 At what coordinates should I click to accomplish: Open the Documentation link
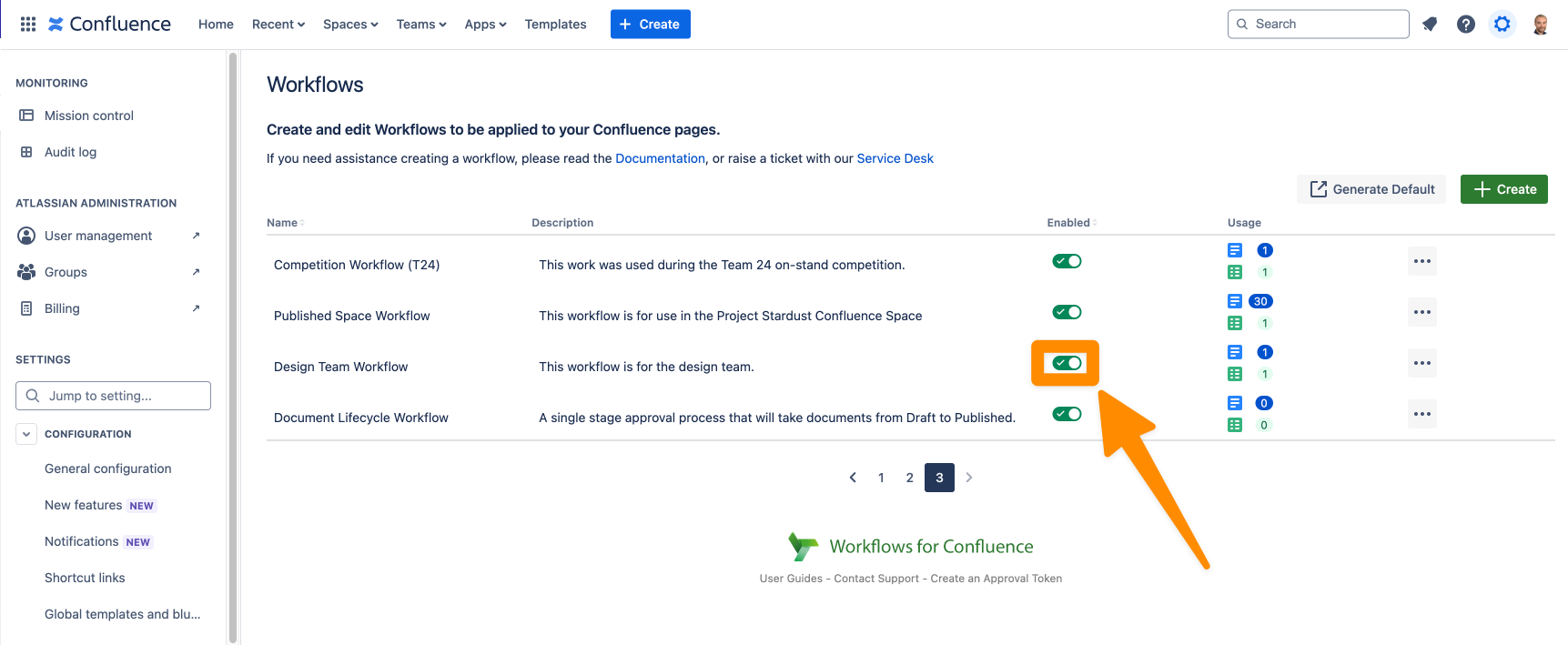[x=660, y=158]
